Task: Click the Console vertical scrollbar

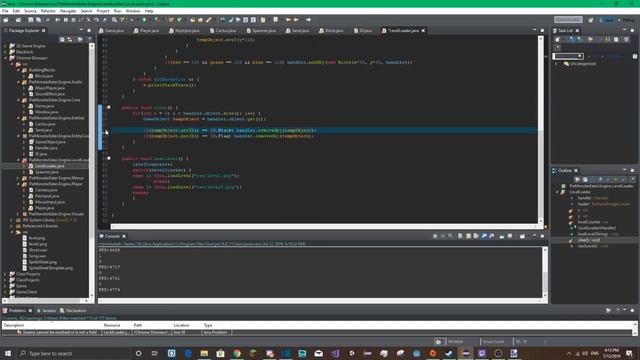Action: pos(545,272)
